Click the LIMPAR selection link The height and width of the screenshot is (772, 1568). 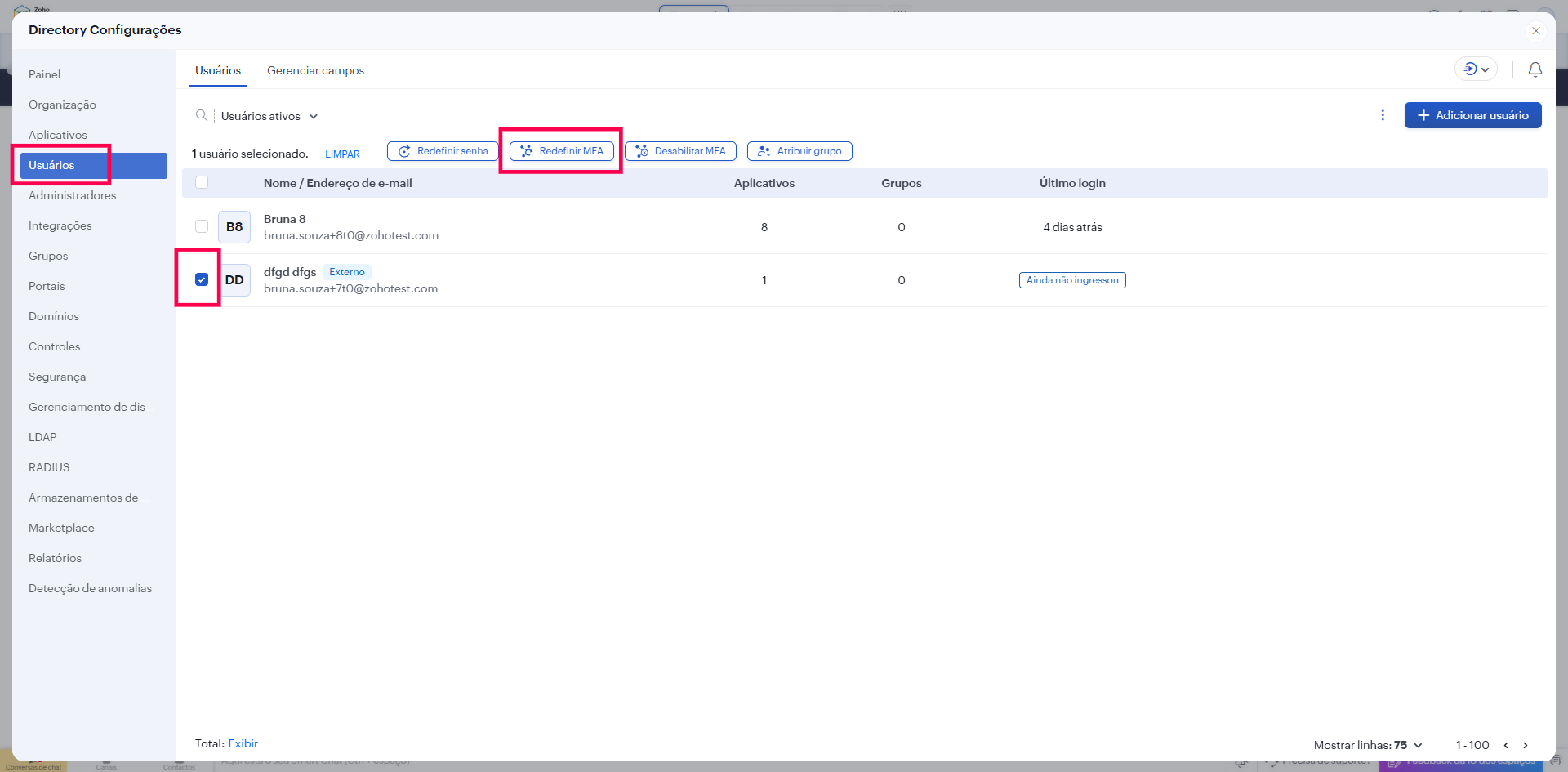pos(342,154)
